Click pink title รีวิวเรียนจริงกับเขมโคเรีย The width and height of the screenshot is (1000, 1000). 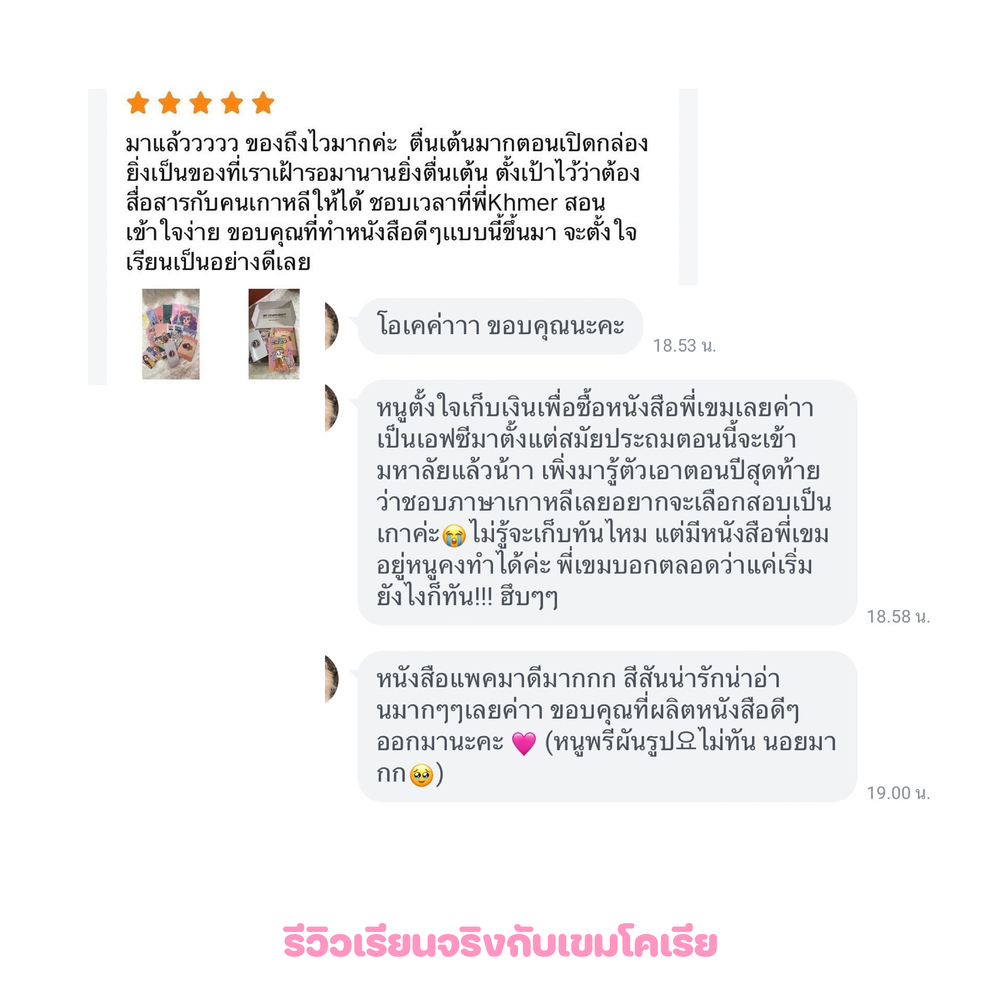500,943
